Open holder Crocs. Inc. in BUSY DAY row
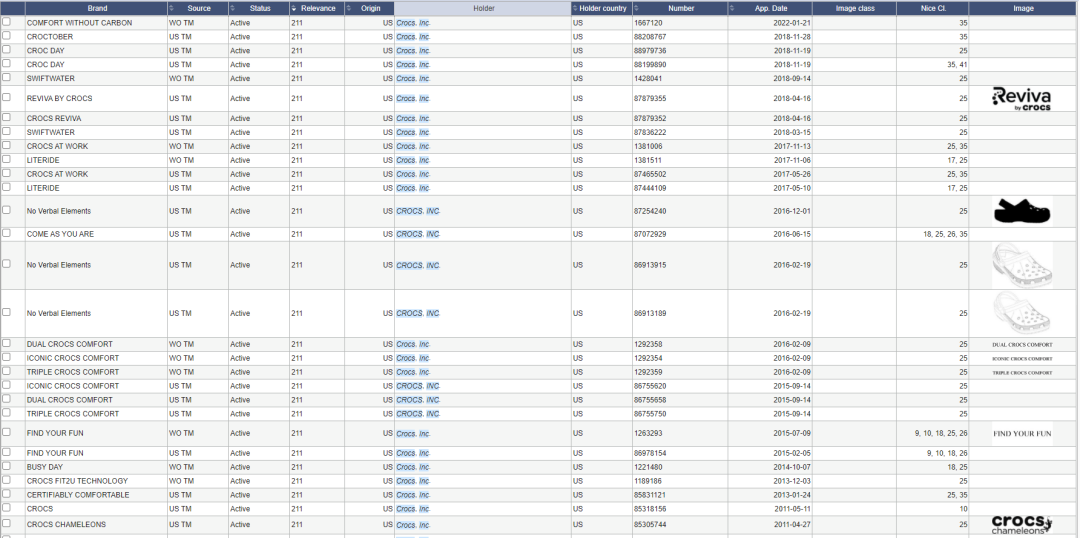Viewport: 1080px width, 538px height. click(413, 467)
